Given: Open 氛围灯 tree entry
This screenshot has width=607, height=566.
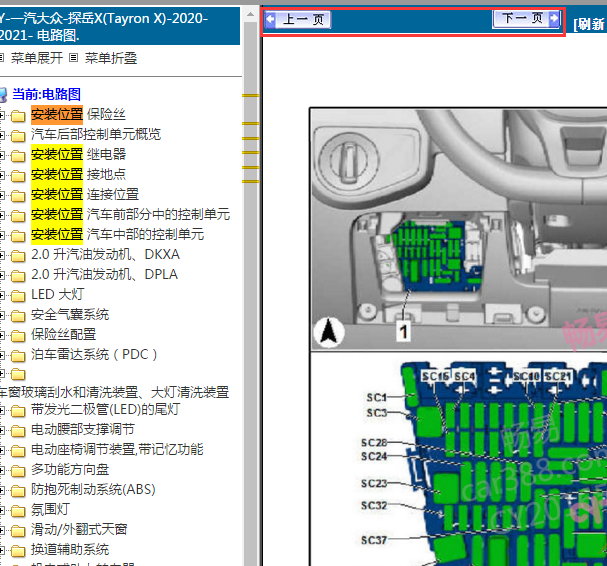Looking at the screenshot, I should 50,509.
